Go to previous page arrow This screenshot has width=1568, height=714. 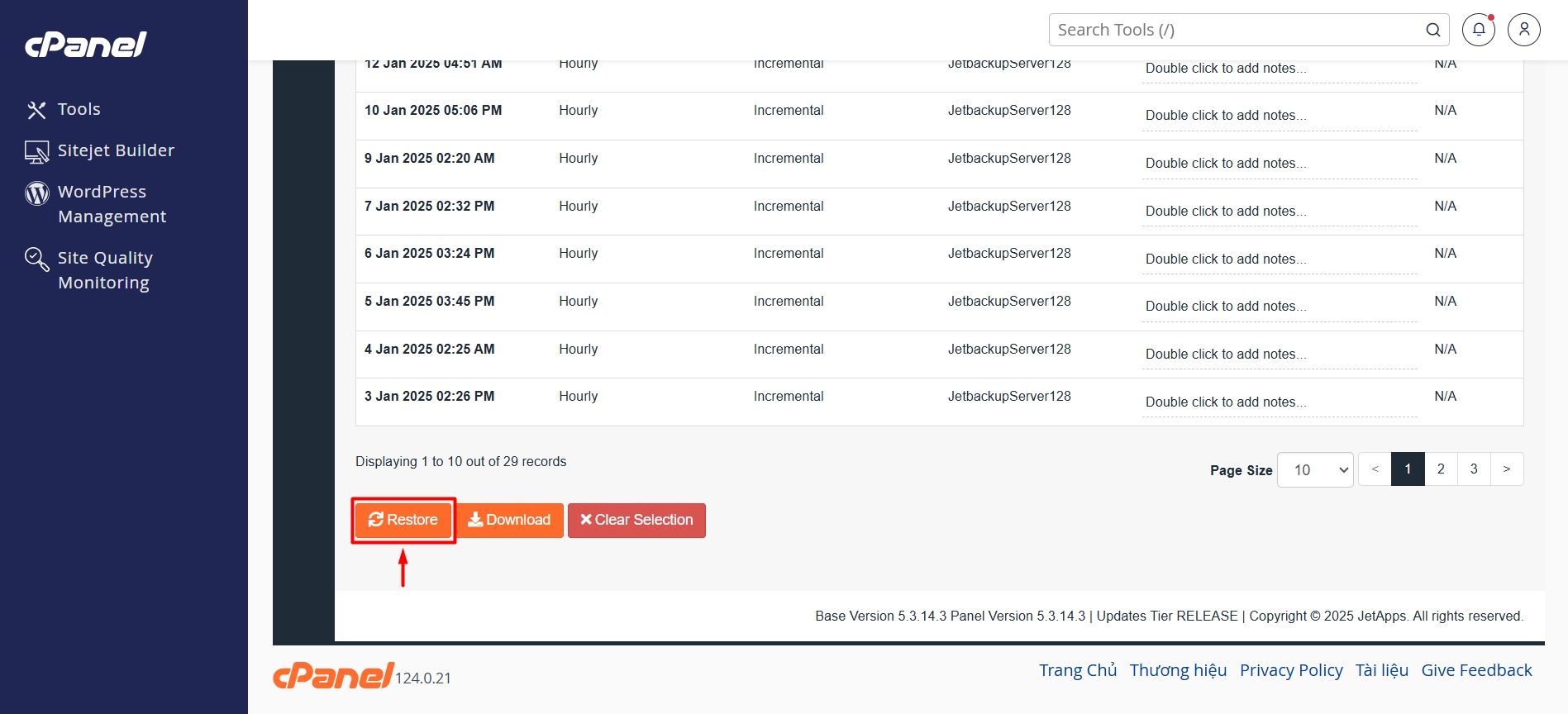1375,469
